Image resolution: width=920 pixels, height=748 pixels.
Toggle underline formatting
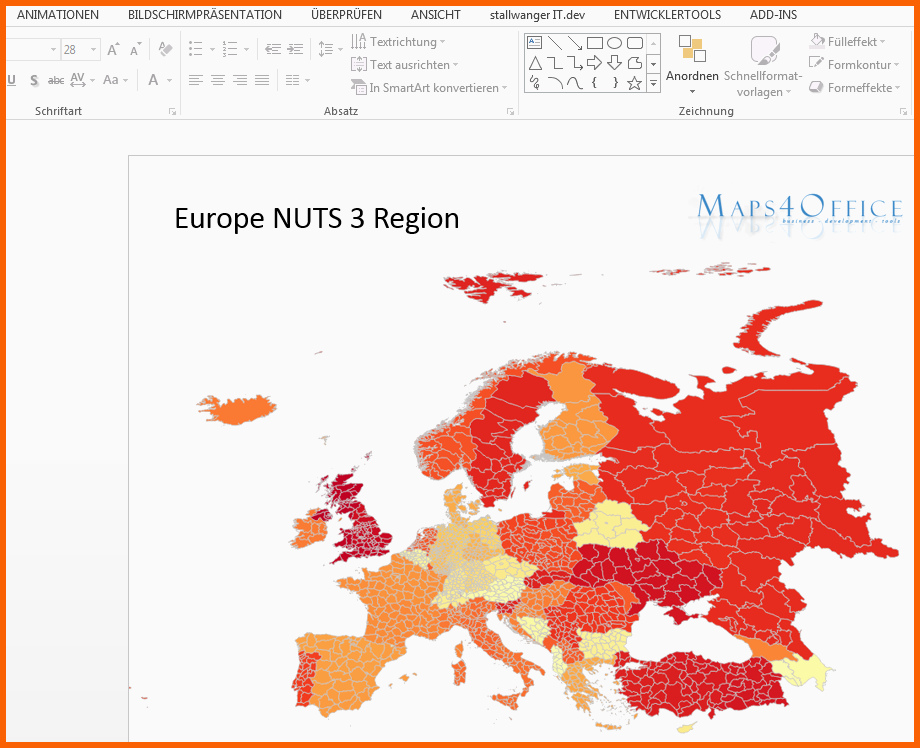(12, 80)
